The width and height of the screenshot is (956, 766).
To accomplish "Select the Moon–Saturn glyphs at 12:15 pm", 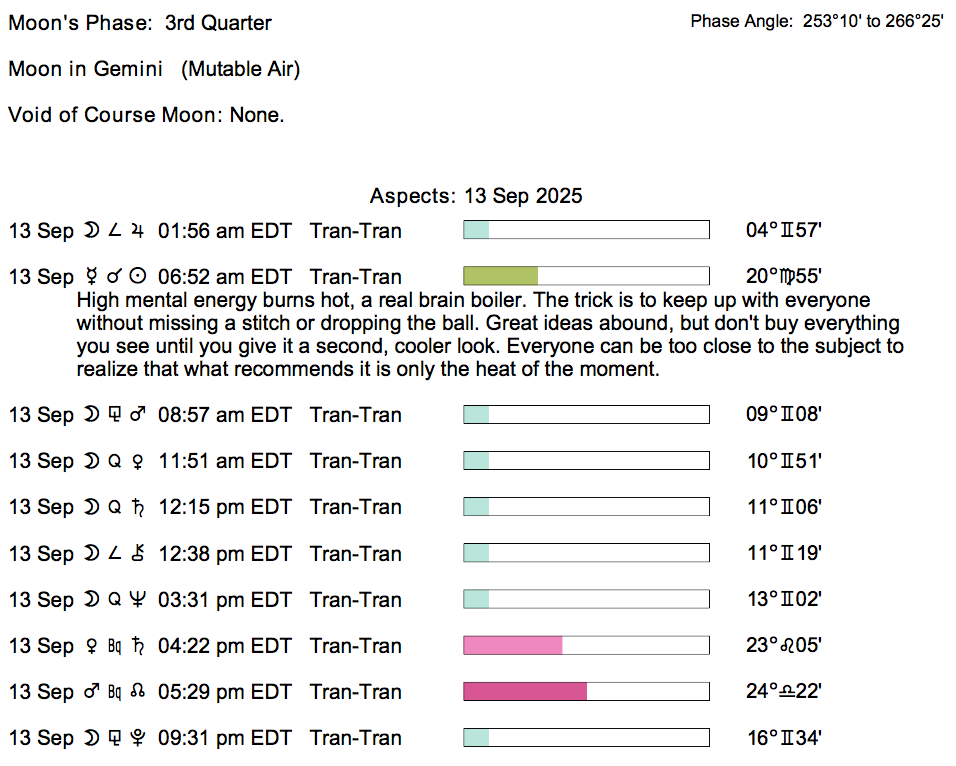I will tap(115, 507).
